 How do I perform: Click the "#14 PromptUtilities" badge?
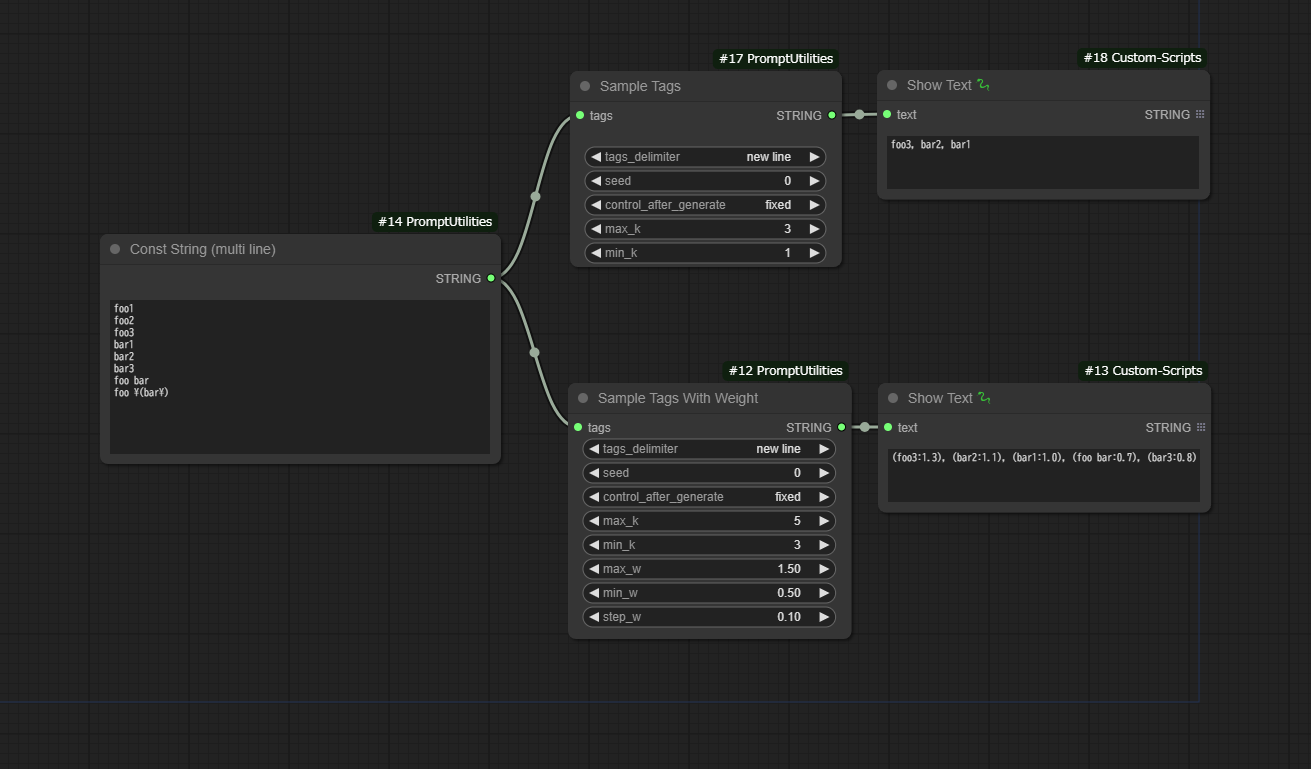tap(435, 222)
